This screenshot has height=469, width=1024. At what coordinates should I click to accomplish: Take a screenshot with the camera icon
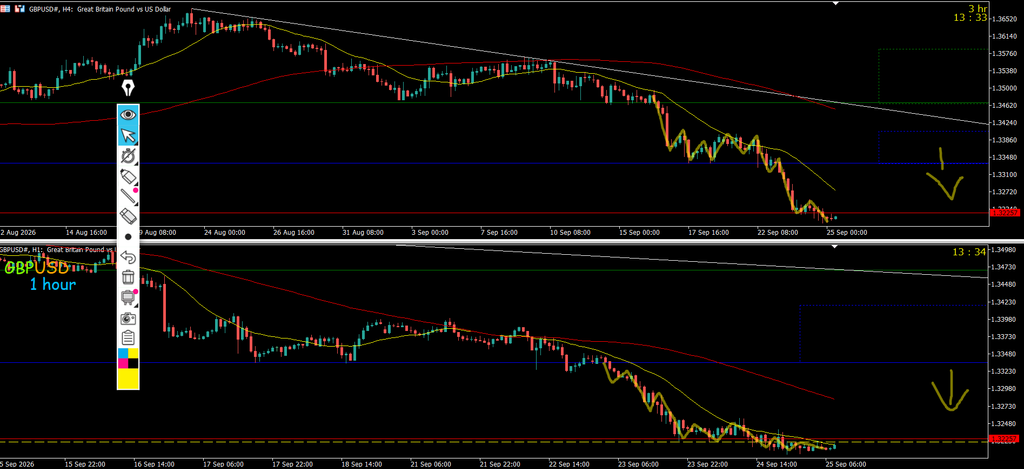coord(128,318)
